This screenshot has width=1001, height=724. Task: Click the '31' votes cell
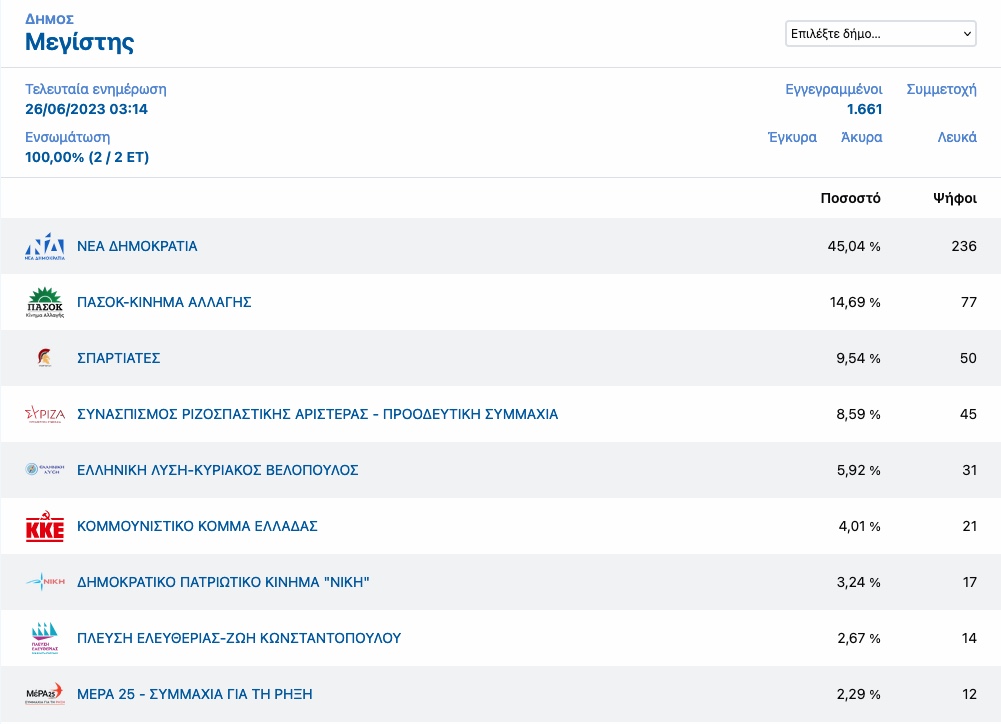click(x=970, y=471)
